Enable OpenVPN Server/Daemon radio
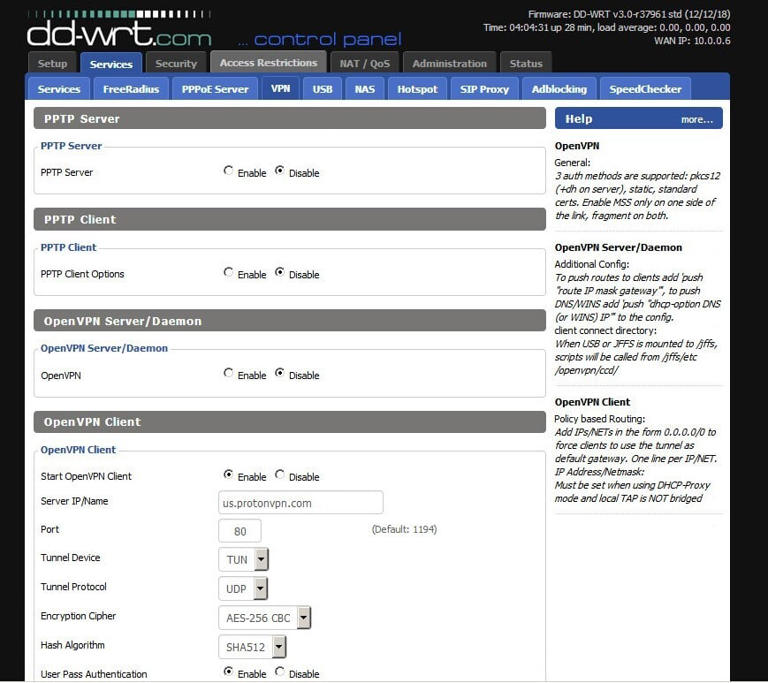 pos(228,373)
